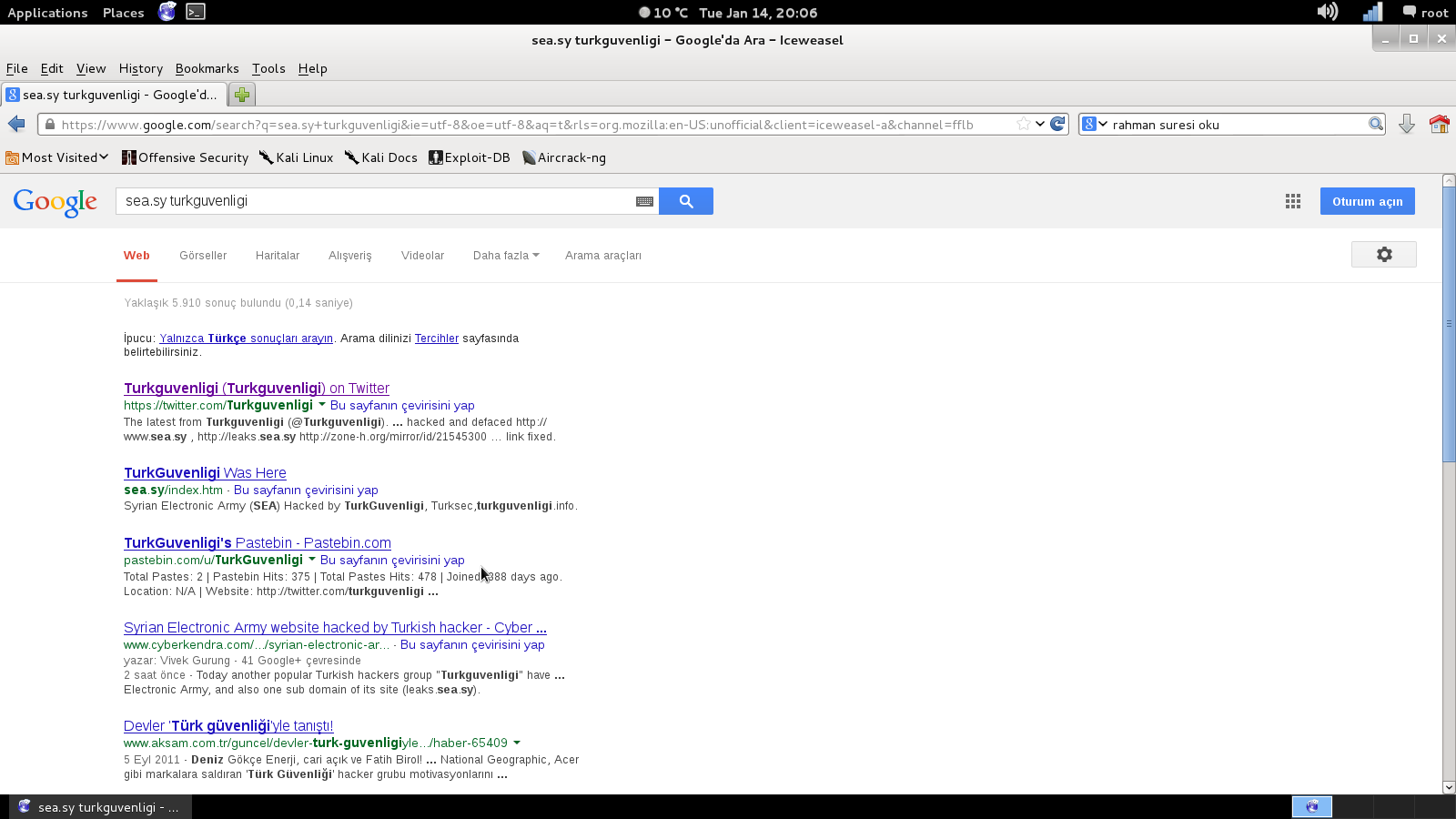Open Syrian Electronic Army website hacked result

tap(335, 628)
